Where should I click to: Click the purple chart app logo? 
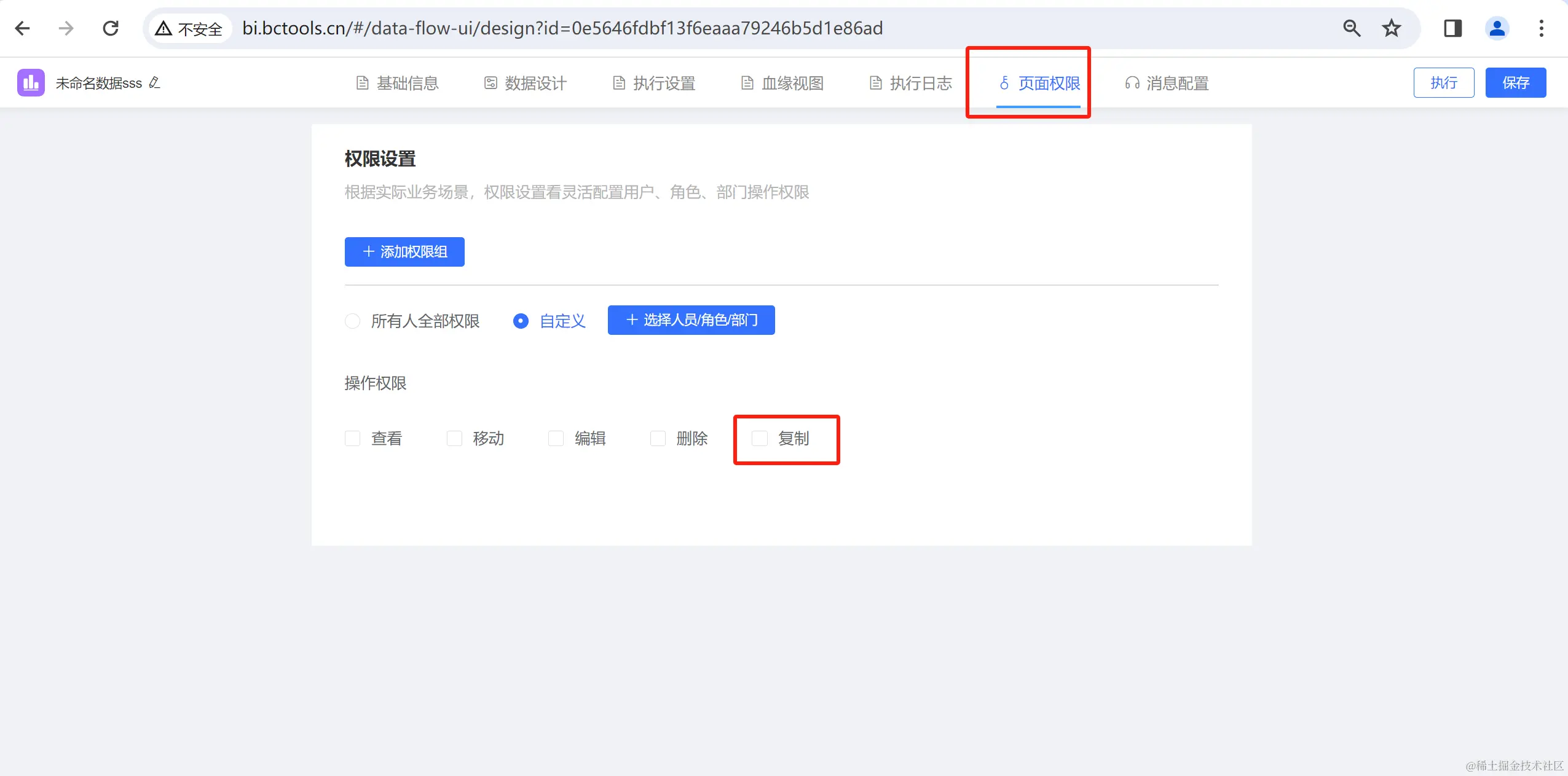pos(31,82)
